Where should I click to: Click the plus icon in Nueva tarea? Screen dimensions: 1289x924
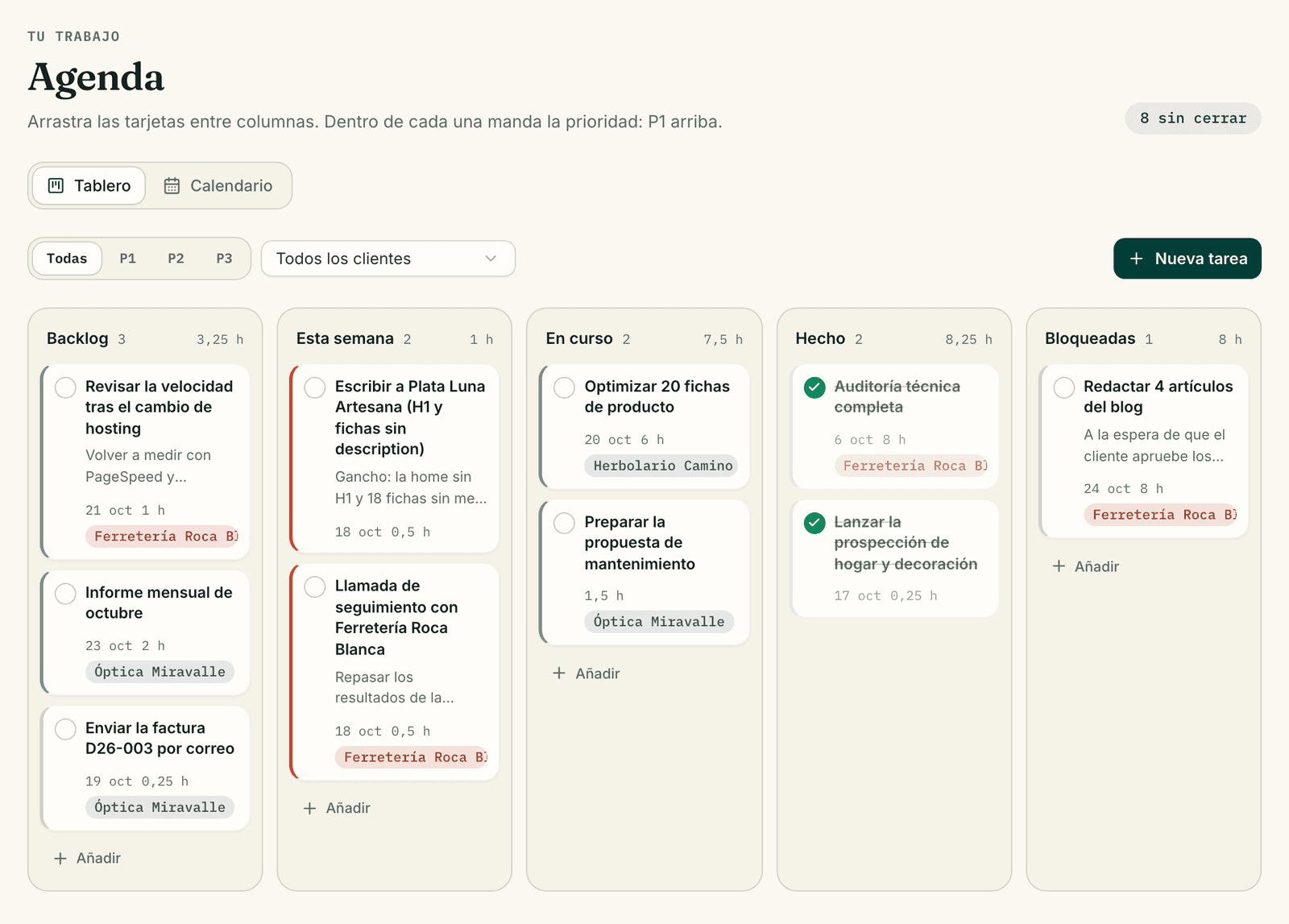(x=1136, y=259)
